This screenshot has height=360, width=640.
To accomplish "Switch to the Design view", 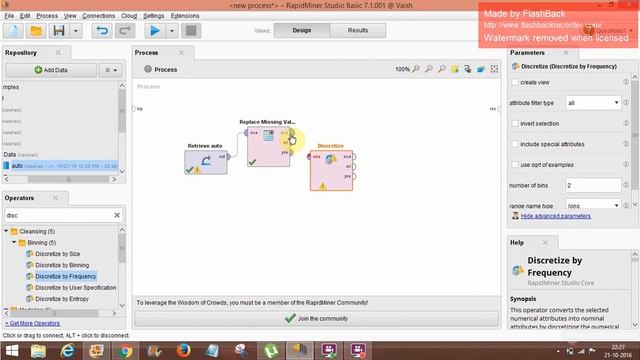I will click(302, 30).
